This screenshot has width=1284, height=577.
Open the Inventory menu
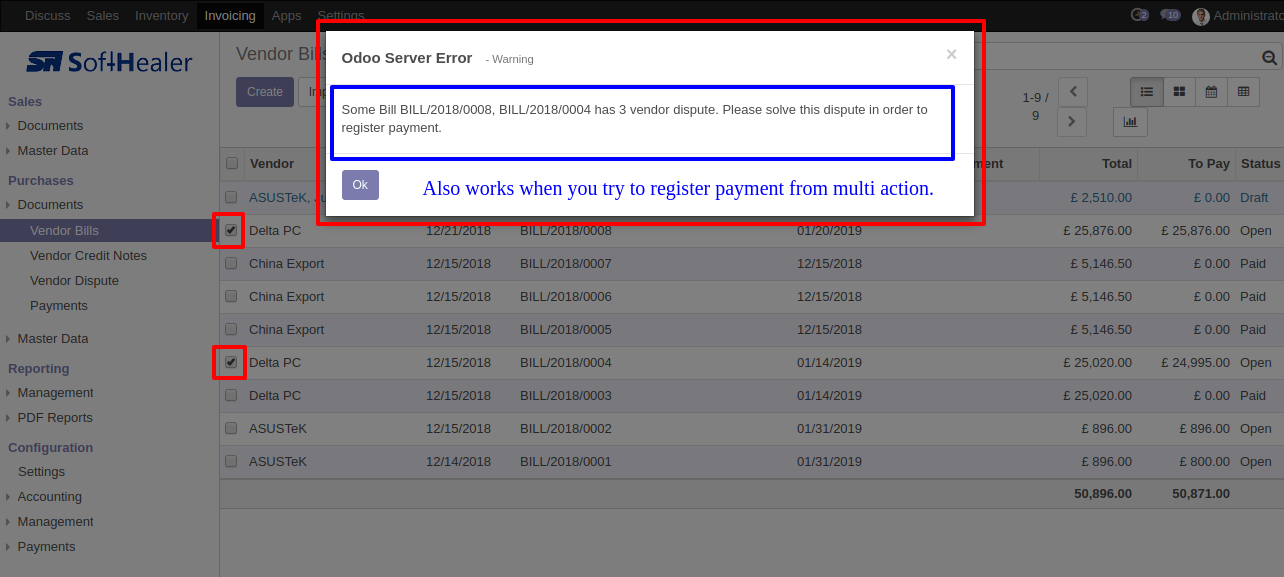tap(161, 15)
